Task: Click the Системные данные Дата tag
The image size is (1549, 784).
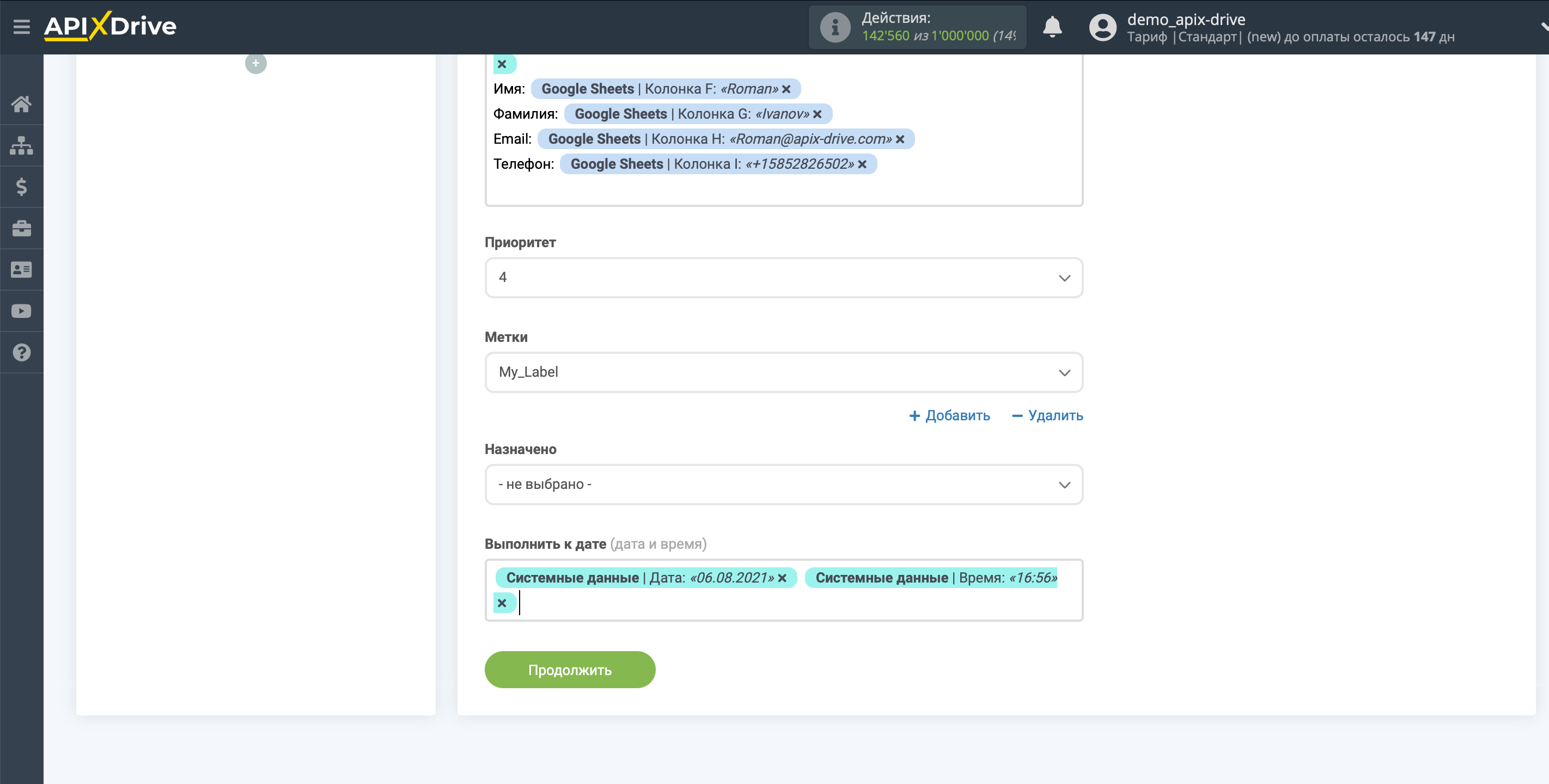Action: pyautogui.click(x=646, y=578)
